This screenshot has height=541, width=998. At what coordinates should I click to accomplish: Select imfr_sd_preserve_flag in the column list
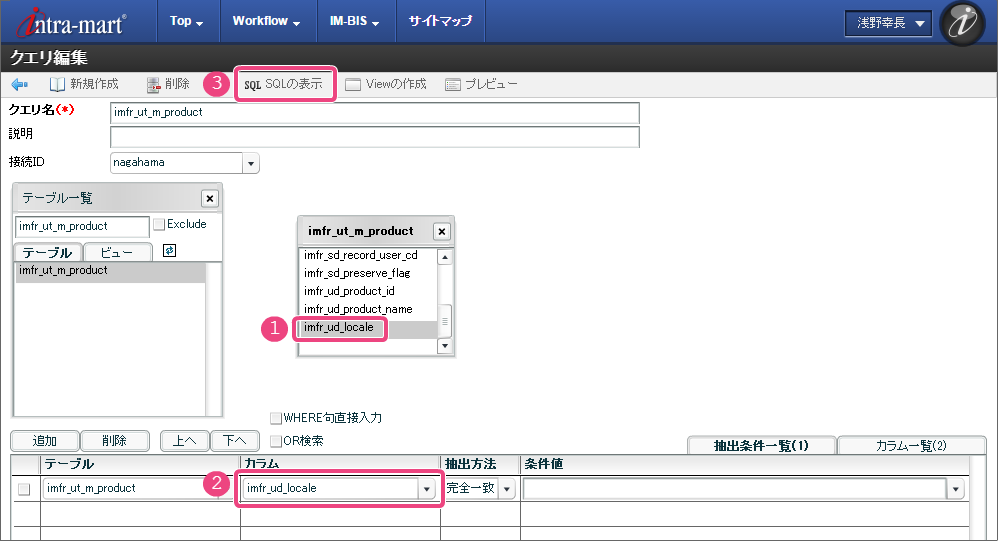(x=367, y=273)
